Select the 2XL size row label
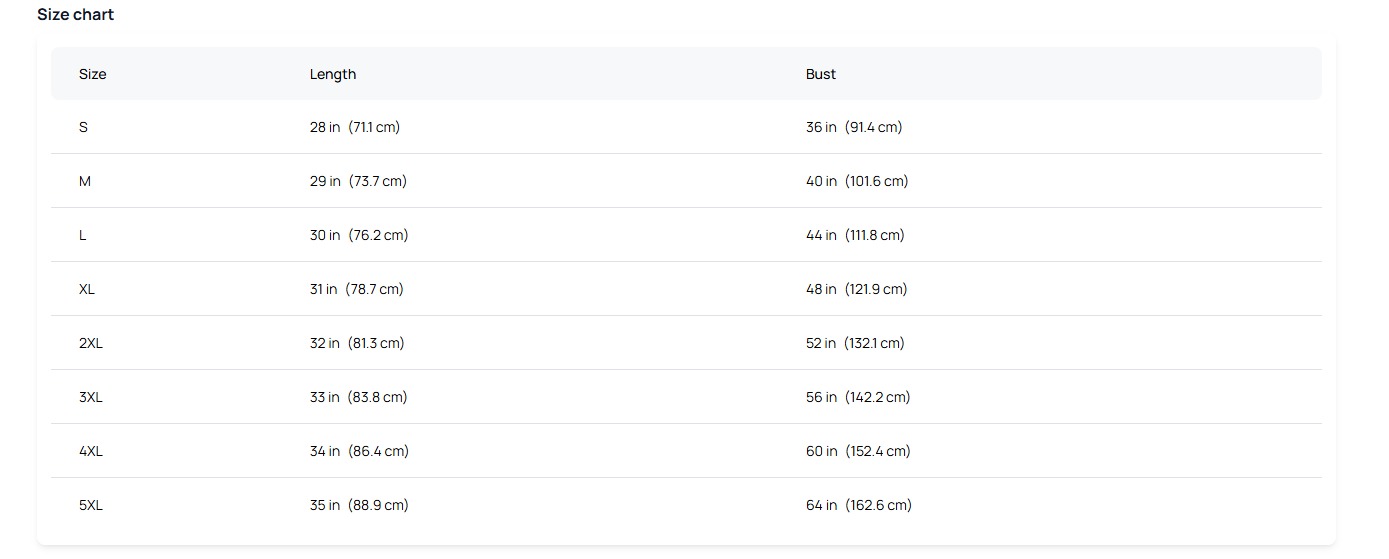The height and width of the screenshot is (559, 1389). pos(91,343)
